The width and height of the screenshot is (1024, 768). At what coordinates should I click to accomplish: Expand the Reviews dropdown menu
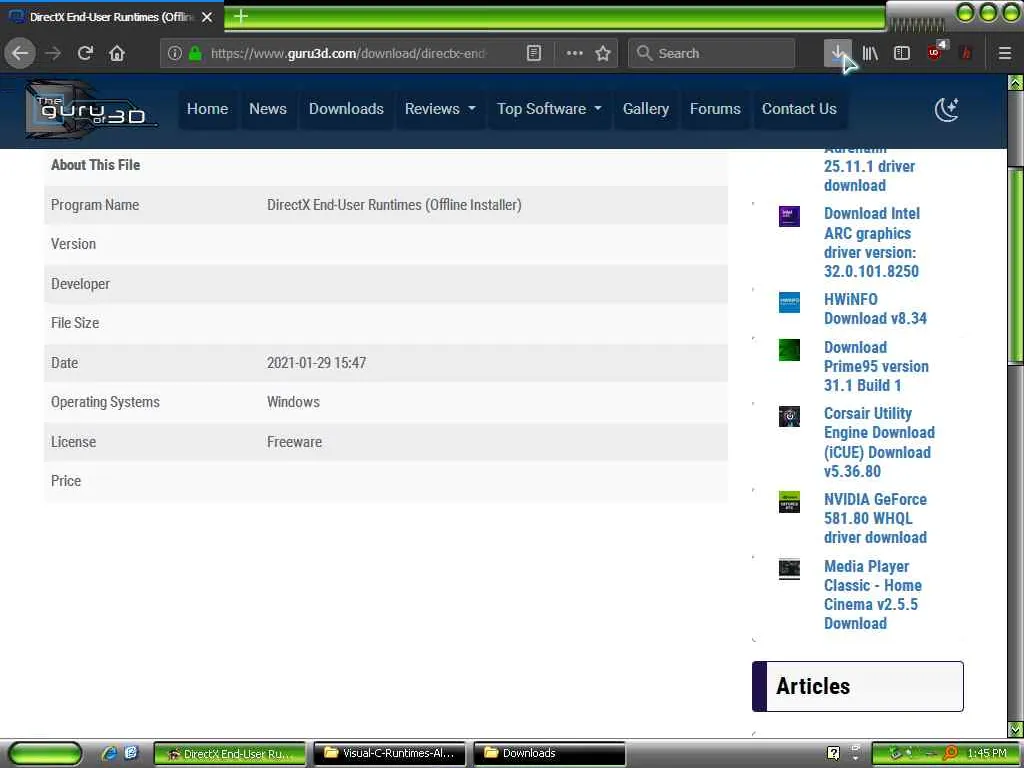coord(440,109)
